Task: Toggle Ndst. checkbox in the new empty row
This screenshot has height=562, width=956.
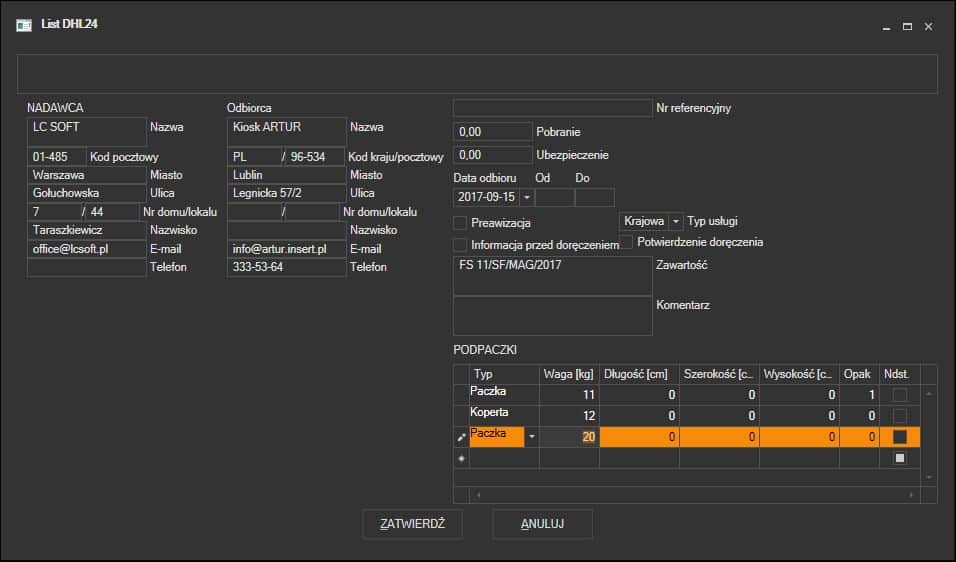Action: 899,458
